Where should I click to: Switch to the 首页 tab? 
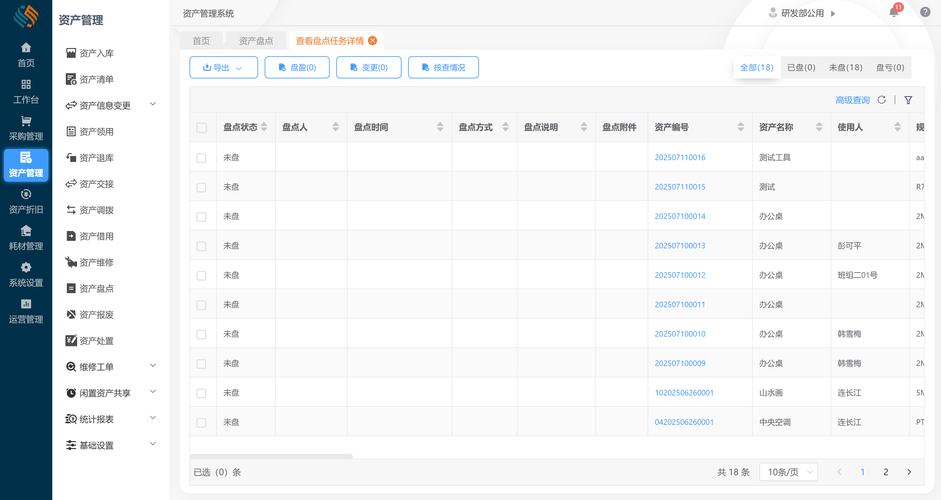click(201, 41)
